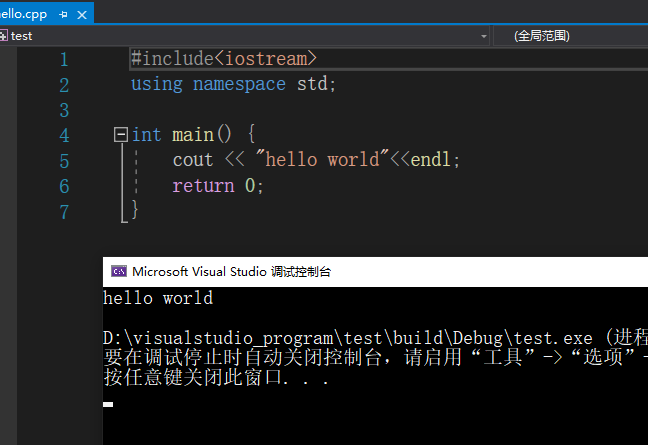Click the Microsoft Visual Studio 调试控制台 title
Screen dimensions: 648x445
click(x=231, y=272)
